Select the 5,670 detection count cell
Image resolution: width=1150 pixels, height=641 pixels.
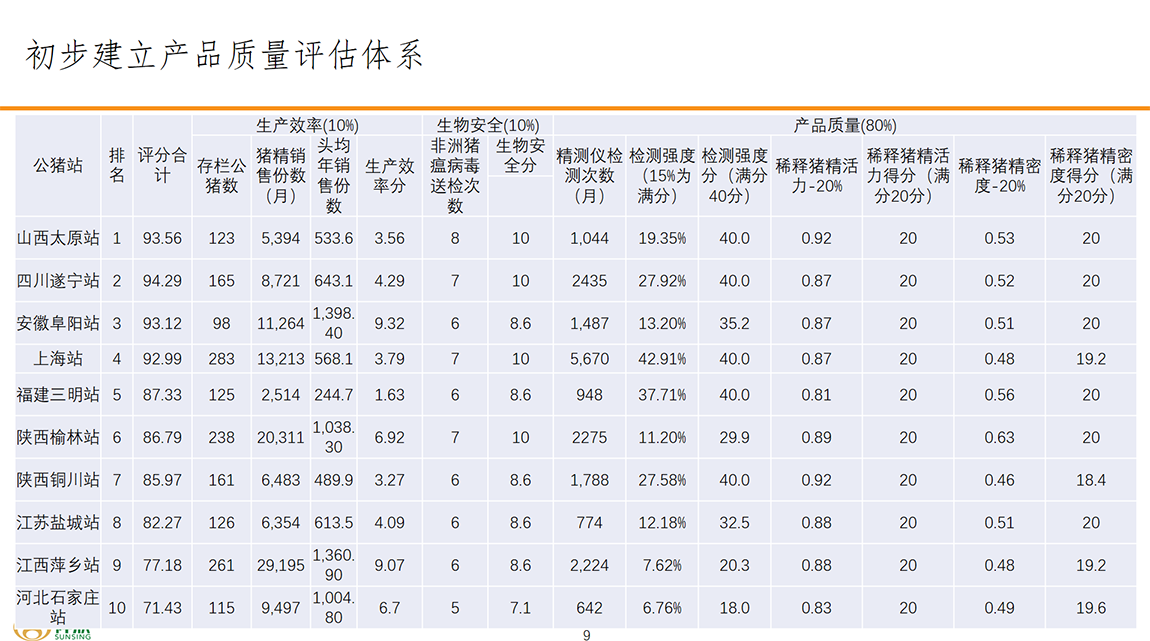click(589, 359)
